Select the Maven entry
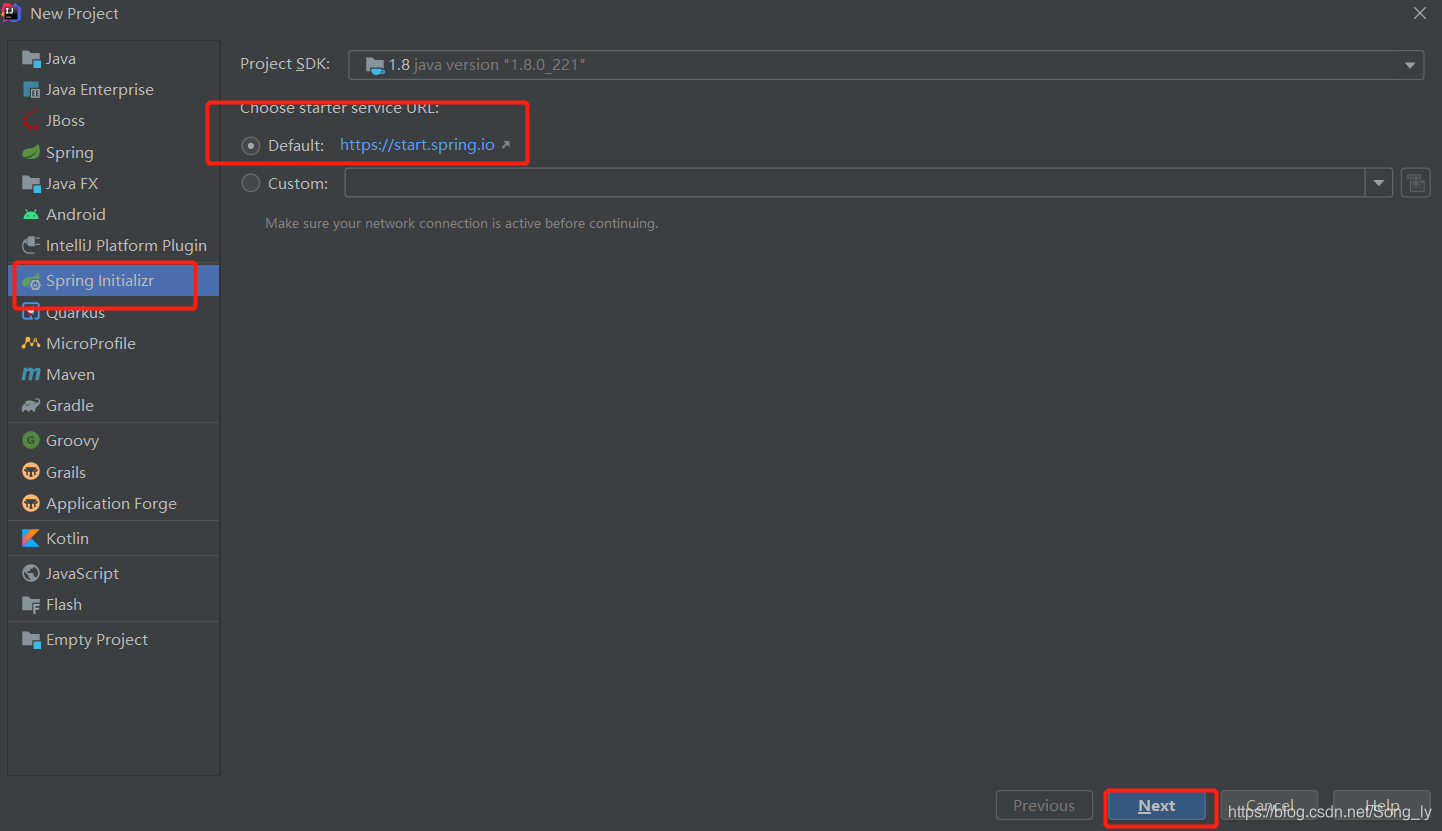This screenshot has width=1442, height=831. (70, 374)
